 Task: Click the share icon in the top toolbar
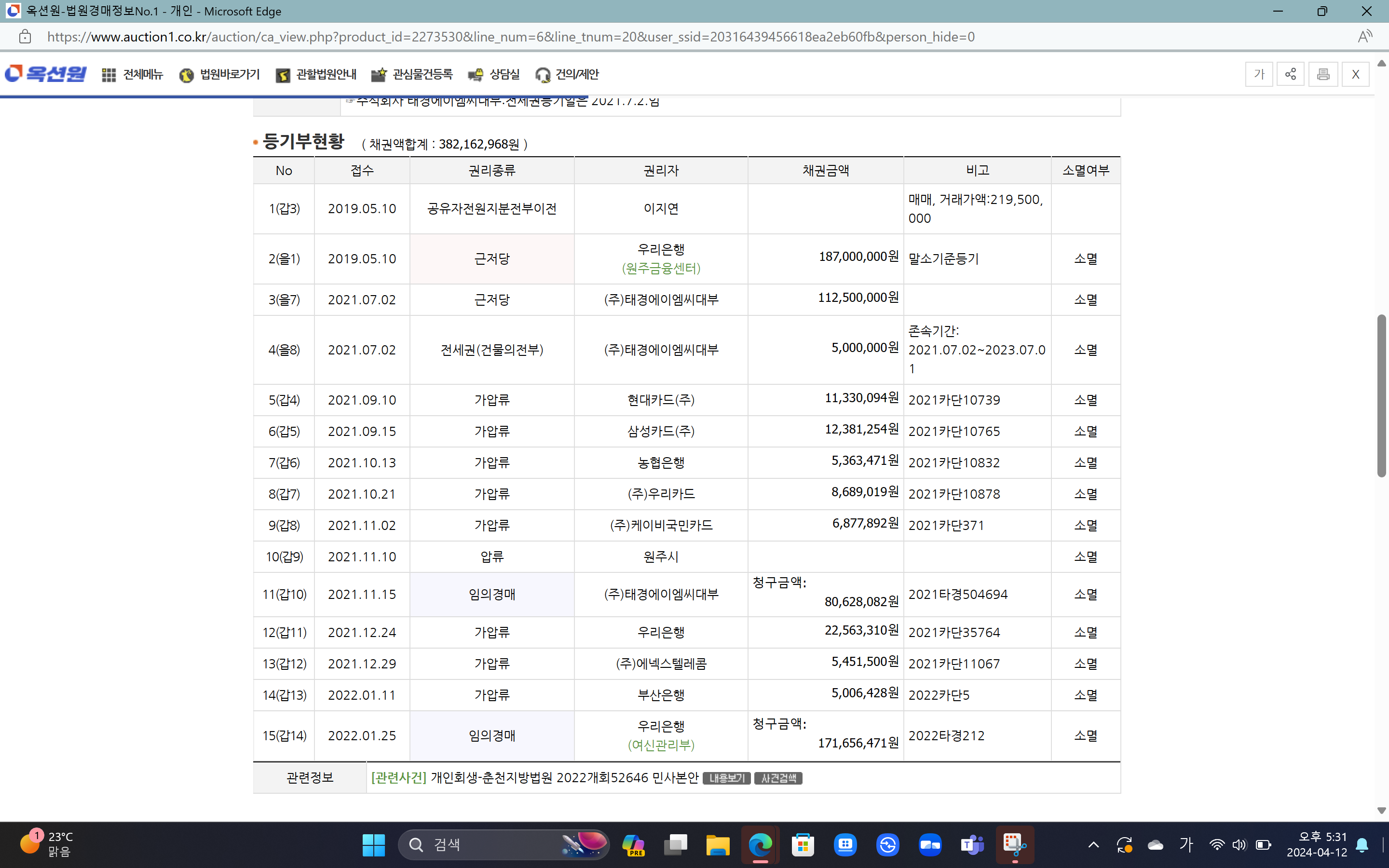pyautogui.click(x=1290, y=74)
